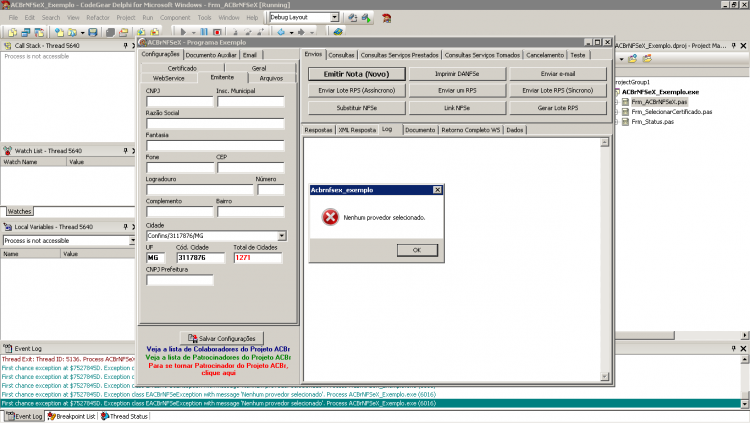Screen dimensions: 750x423
Task: Click the Help contents book icon
Action: [338, 32]
